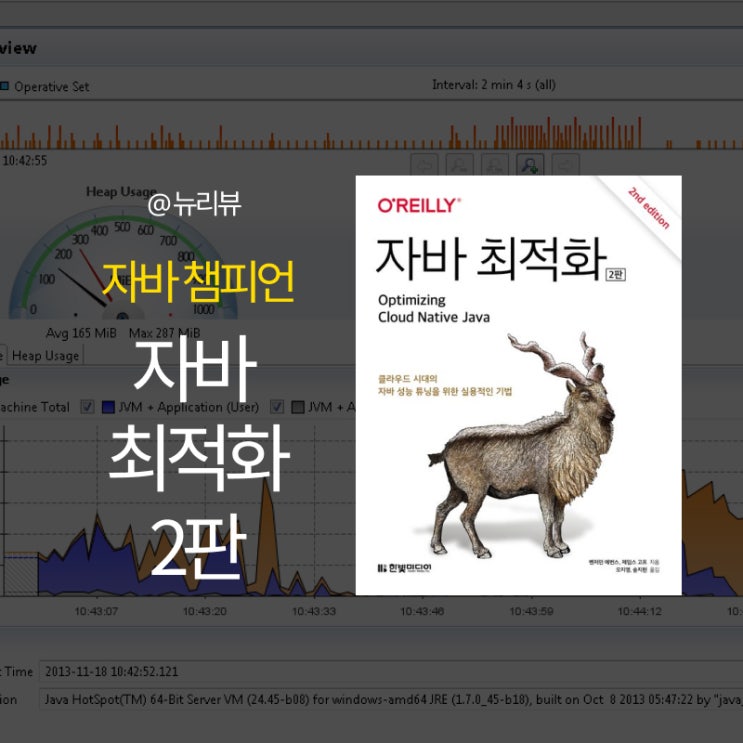Click the 'Interval: 2 min 4 s (all)' text

pyautogui.click(x=494, y=85)
